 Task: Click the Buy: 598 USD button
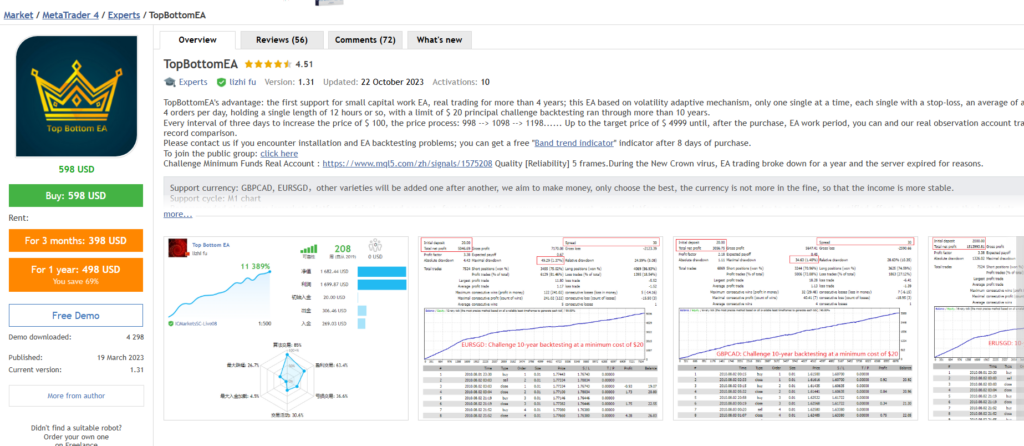(x=76, y=196)
